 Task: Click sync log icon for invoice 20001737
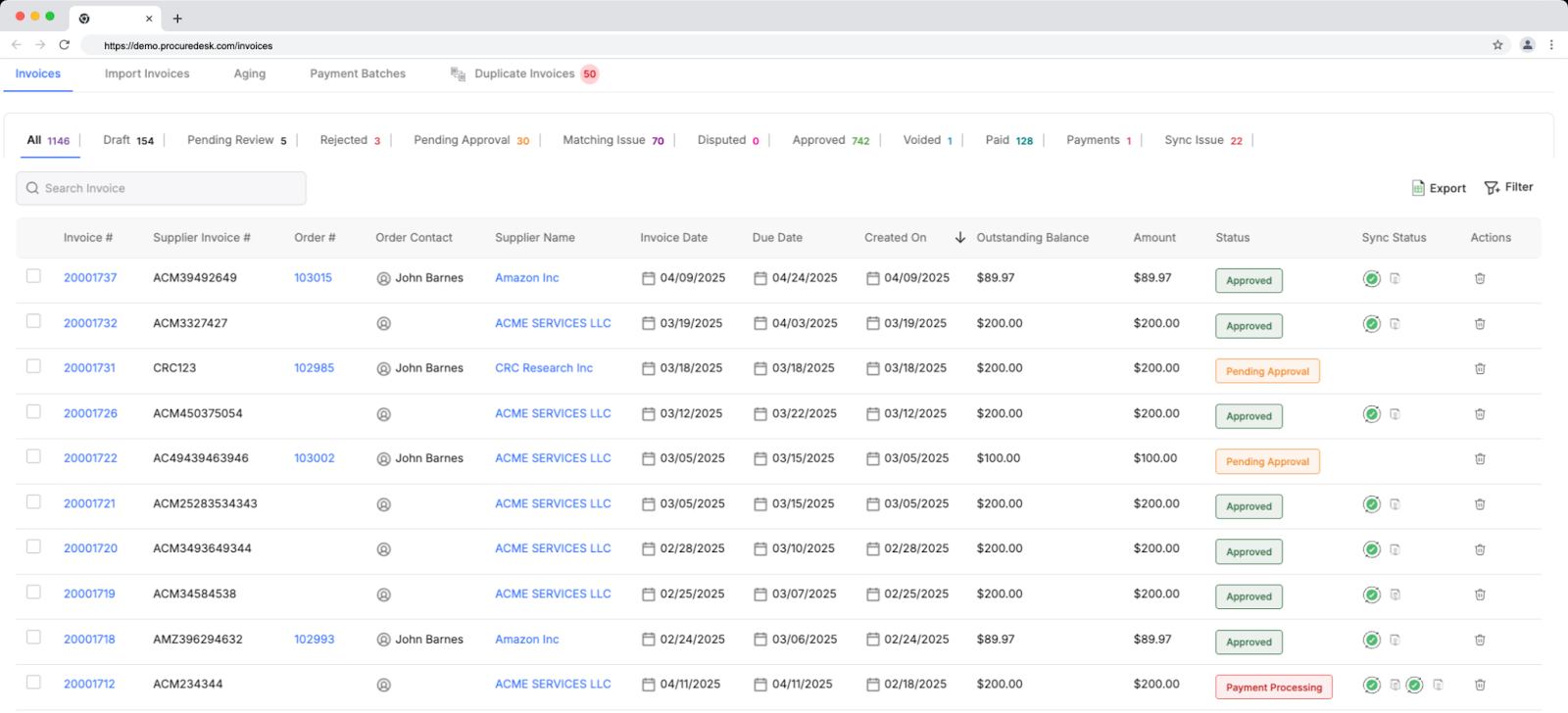(x=1395, y=279)
